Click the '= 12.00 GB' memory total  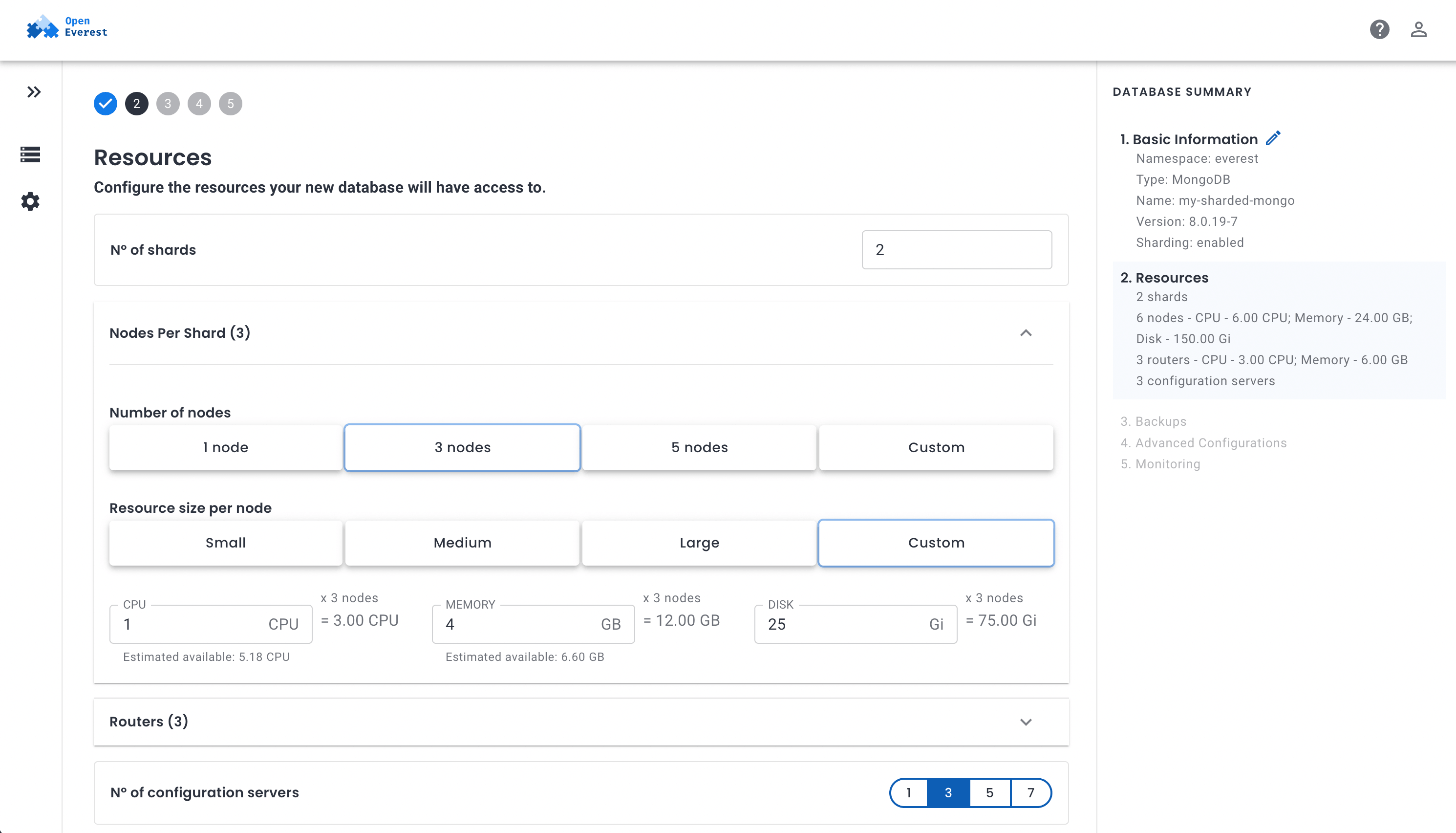tap(682, 621)
